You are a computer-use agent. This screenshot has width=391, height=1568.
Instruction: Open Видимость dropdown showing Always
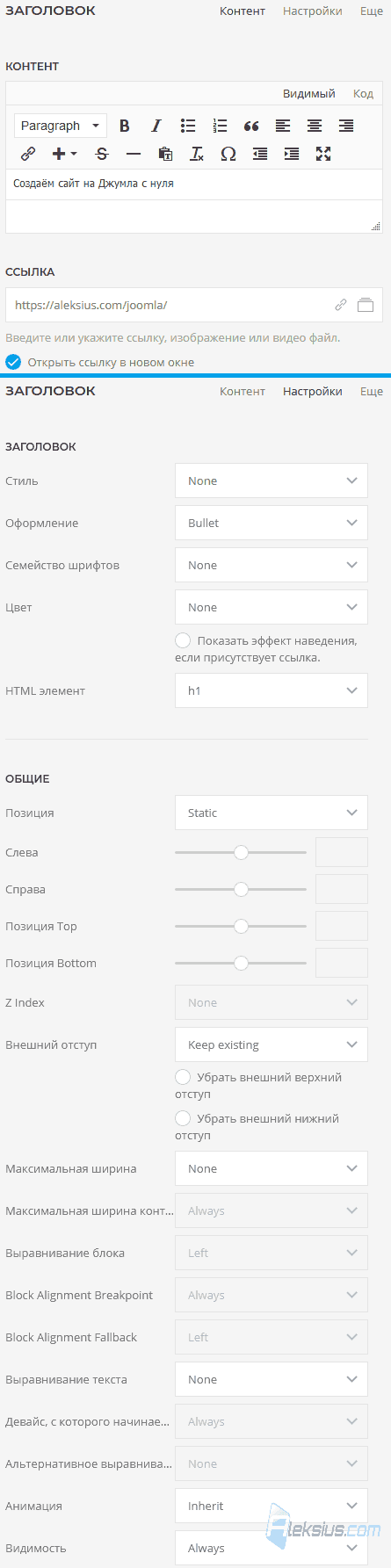[272, 1548]
